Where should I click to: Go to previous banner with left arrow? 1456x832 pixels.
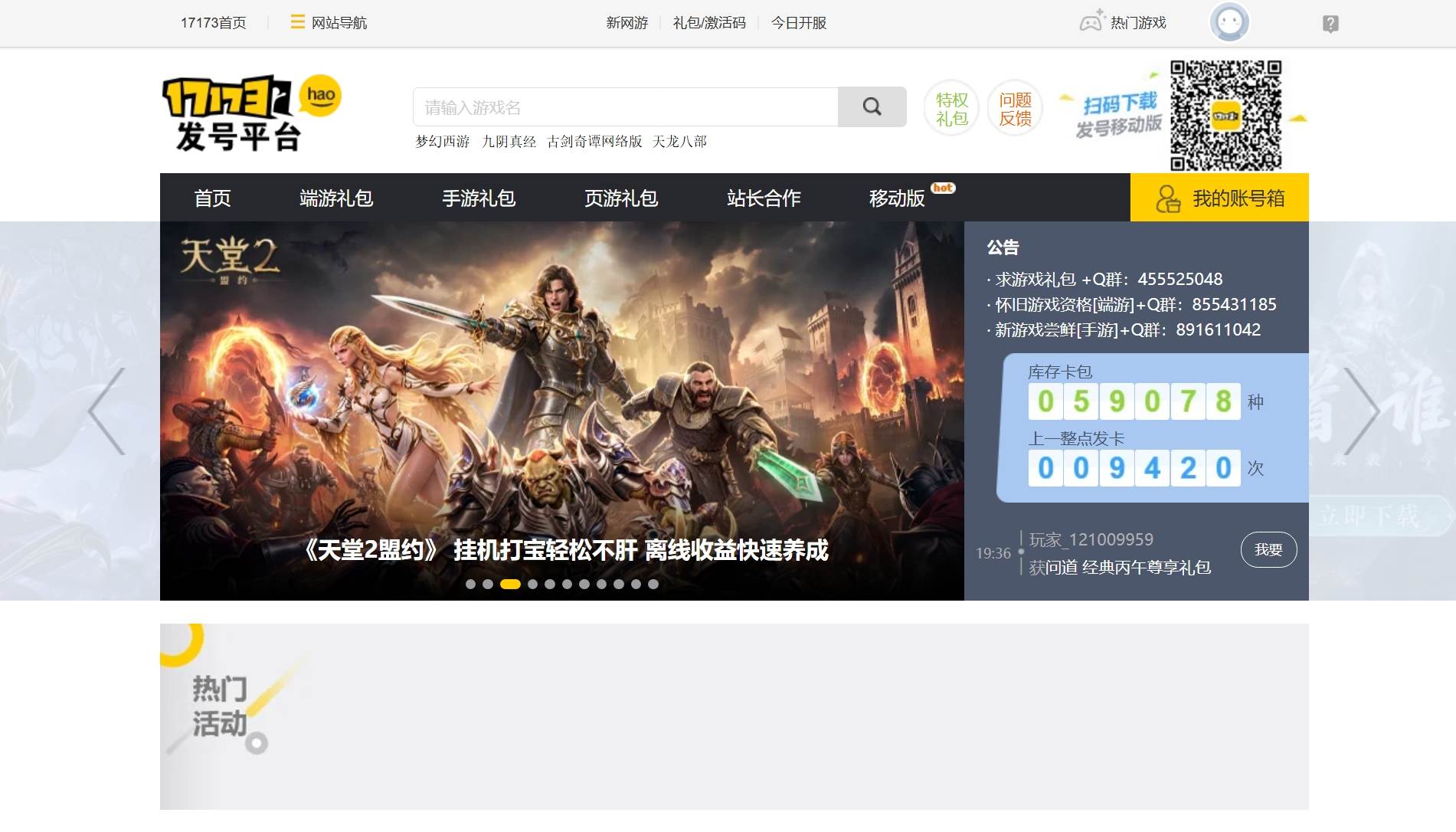point(106,411)
